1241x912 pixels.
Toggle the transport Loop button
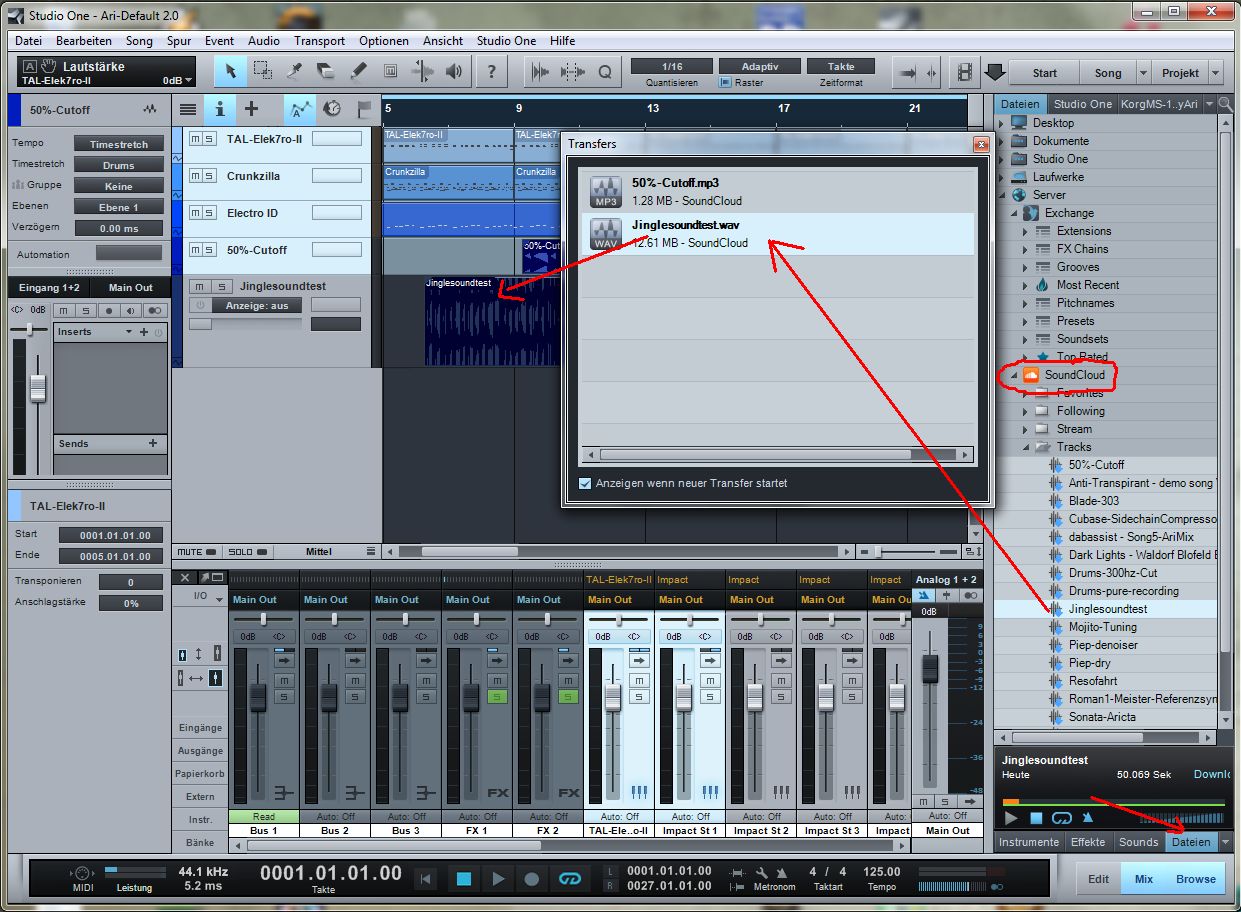point(570,879)
